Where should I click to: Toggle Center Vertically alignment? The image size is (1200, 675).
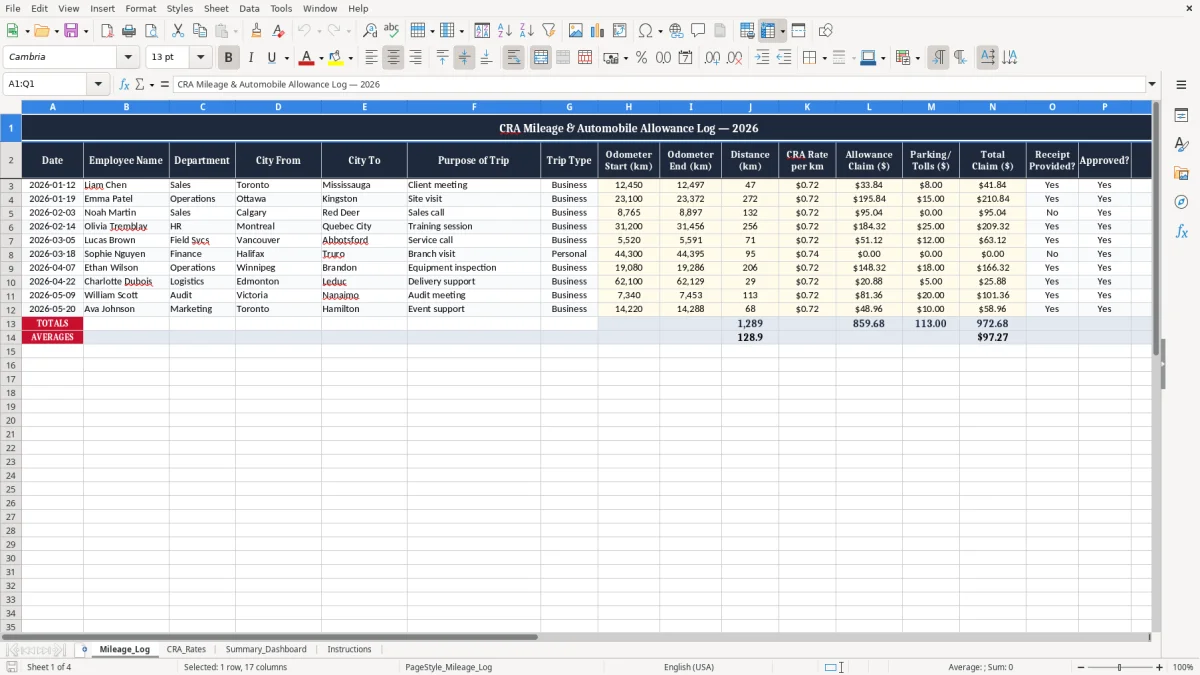click(464, 58)
